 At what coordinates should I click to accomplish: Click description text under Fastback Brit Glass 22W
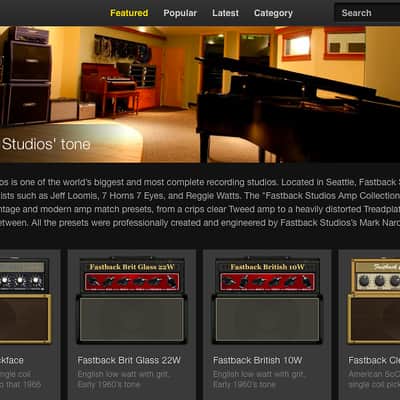[123, 379]
